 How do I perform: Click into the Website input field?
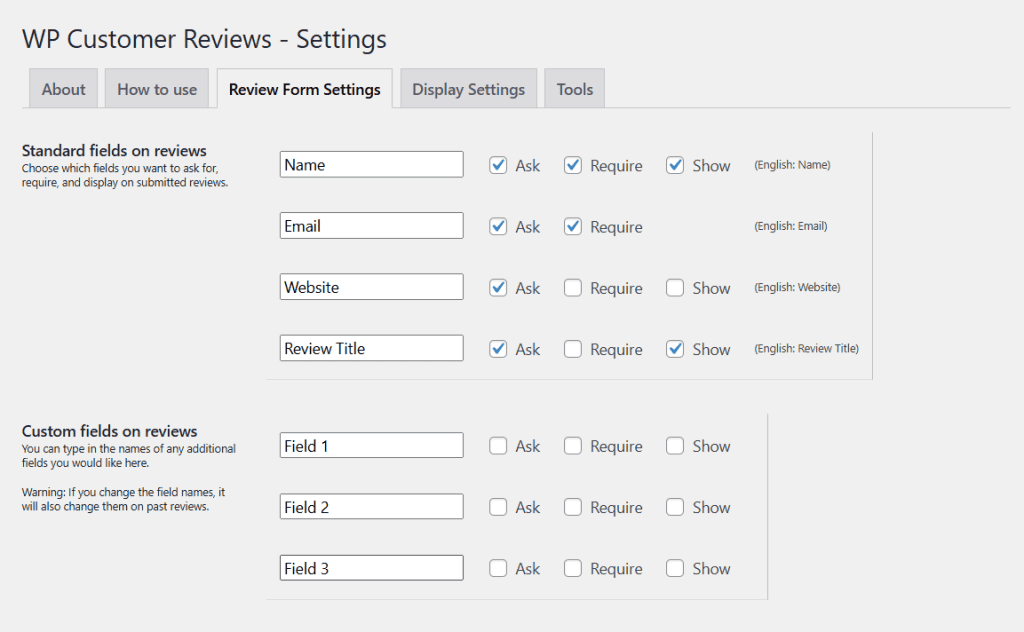coord(371,286)
